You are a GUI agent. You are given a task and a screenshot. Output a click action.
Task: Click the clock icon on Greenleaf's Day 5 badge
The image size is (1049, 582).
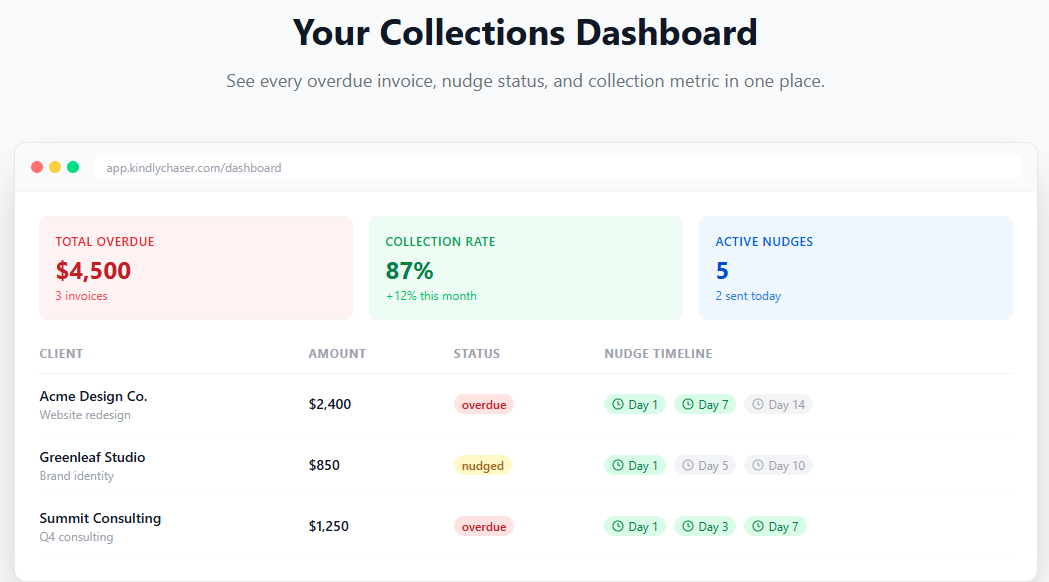point(688,465)
